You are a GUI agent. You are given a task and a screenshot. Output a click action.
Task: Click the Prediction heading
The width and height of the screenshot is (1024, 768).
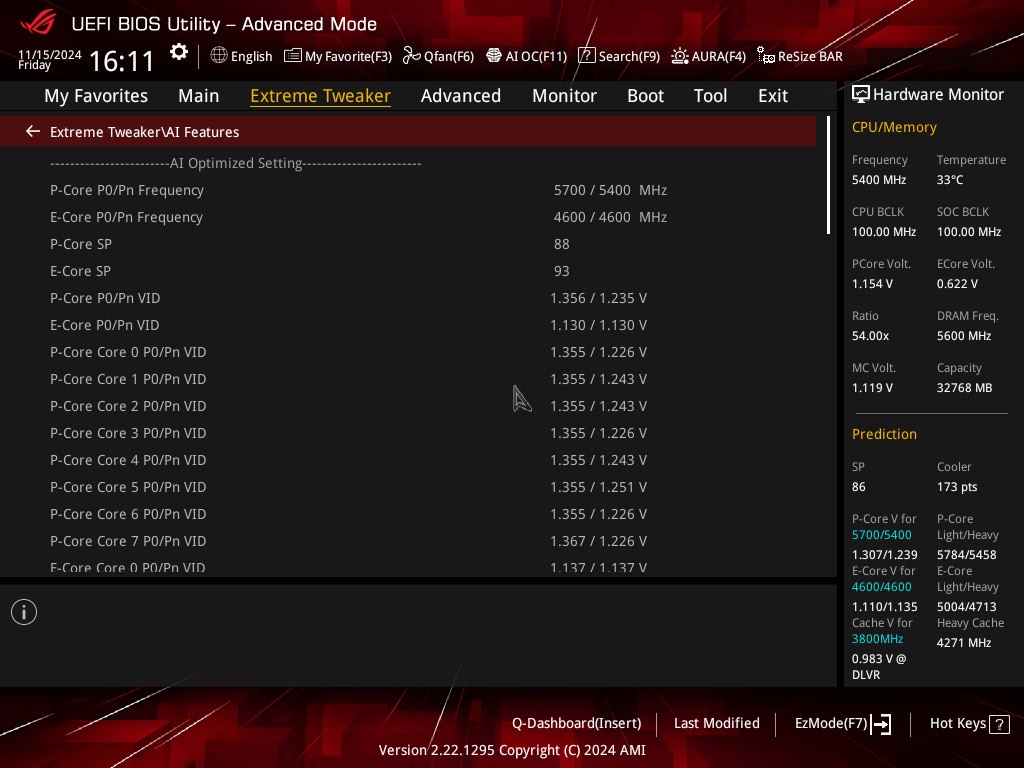(884, 434)
